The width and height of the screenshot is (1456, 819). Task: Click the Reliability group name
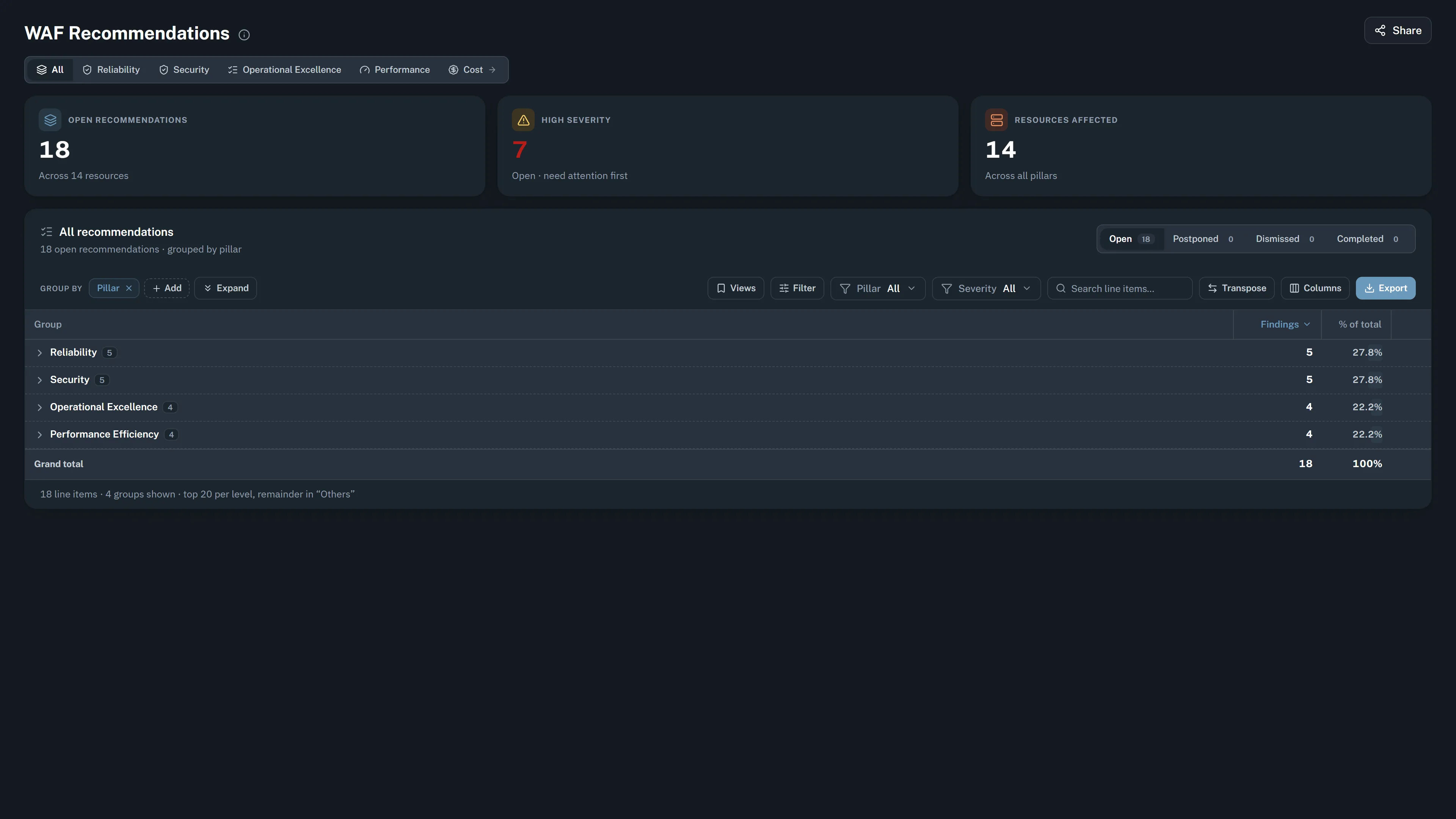(x=74, y=352)
